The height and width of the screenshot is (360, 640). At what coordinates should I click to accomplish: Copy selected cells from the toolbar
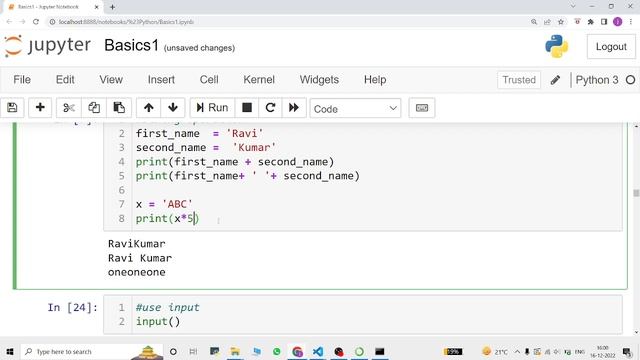pos(94,108)
